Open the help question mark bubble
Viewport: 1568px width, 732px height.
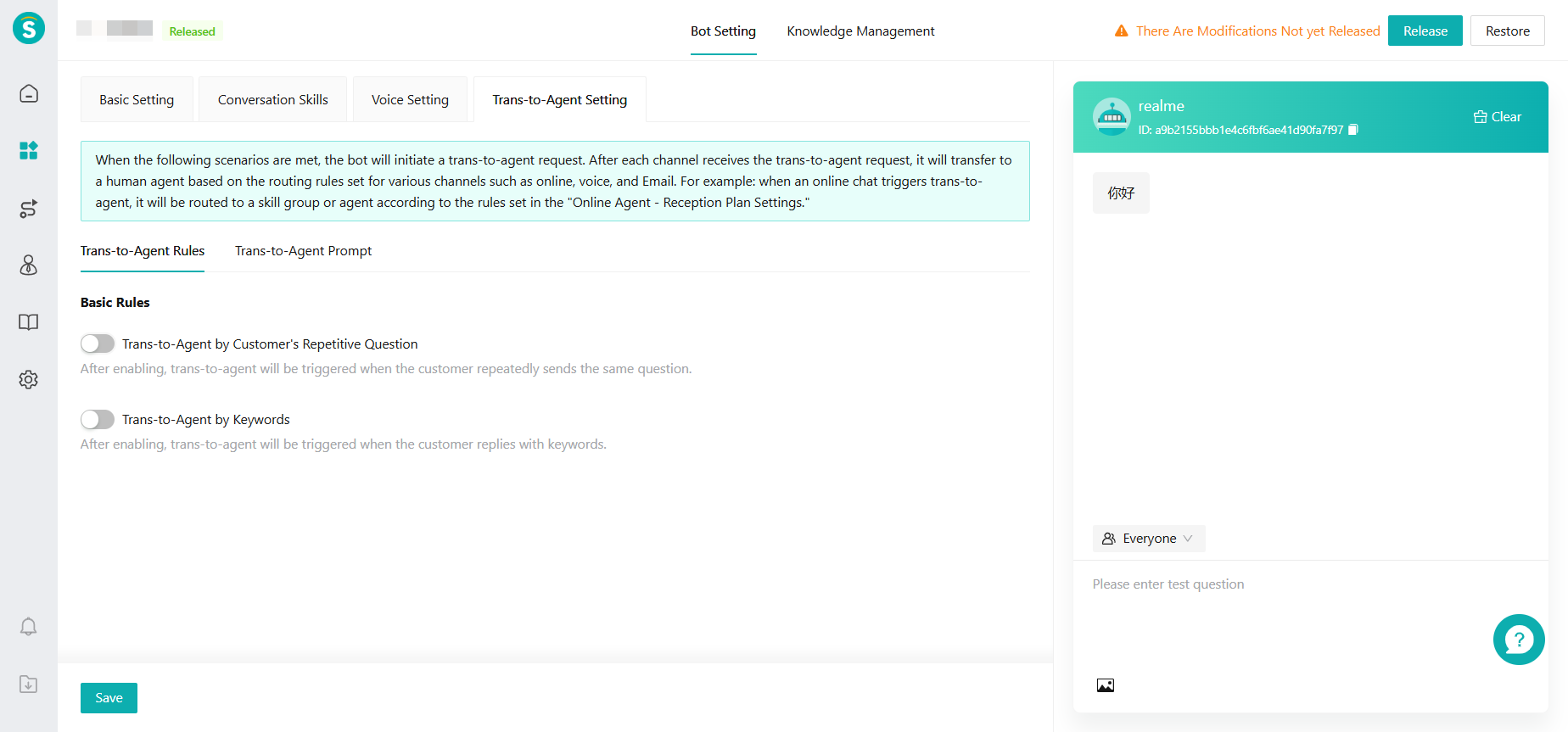(1518, 640)
